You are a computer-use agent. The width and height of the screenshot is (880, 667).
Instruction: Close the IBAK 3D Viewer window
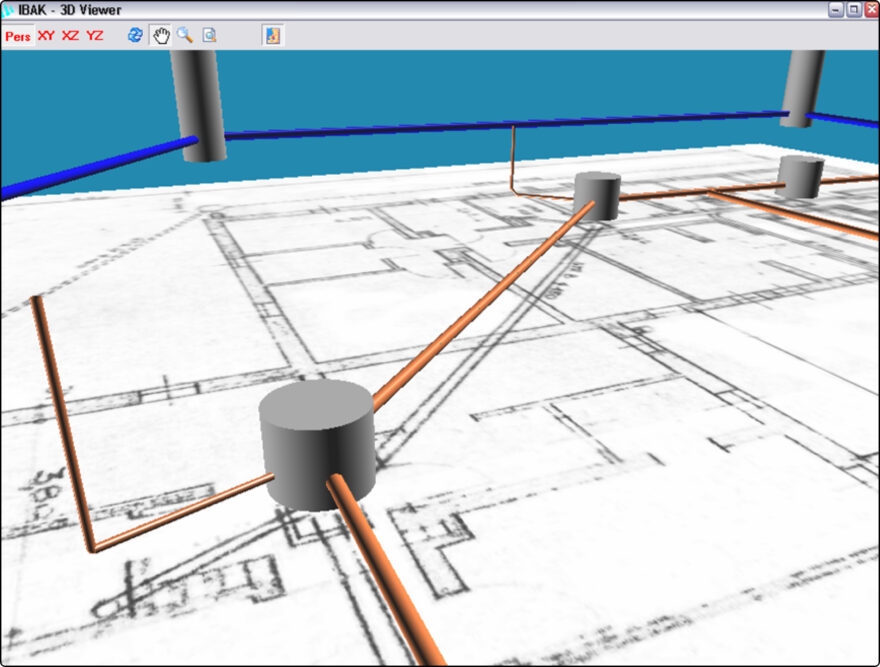coord(870,9)
